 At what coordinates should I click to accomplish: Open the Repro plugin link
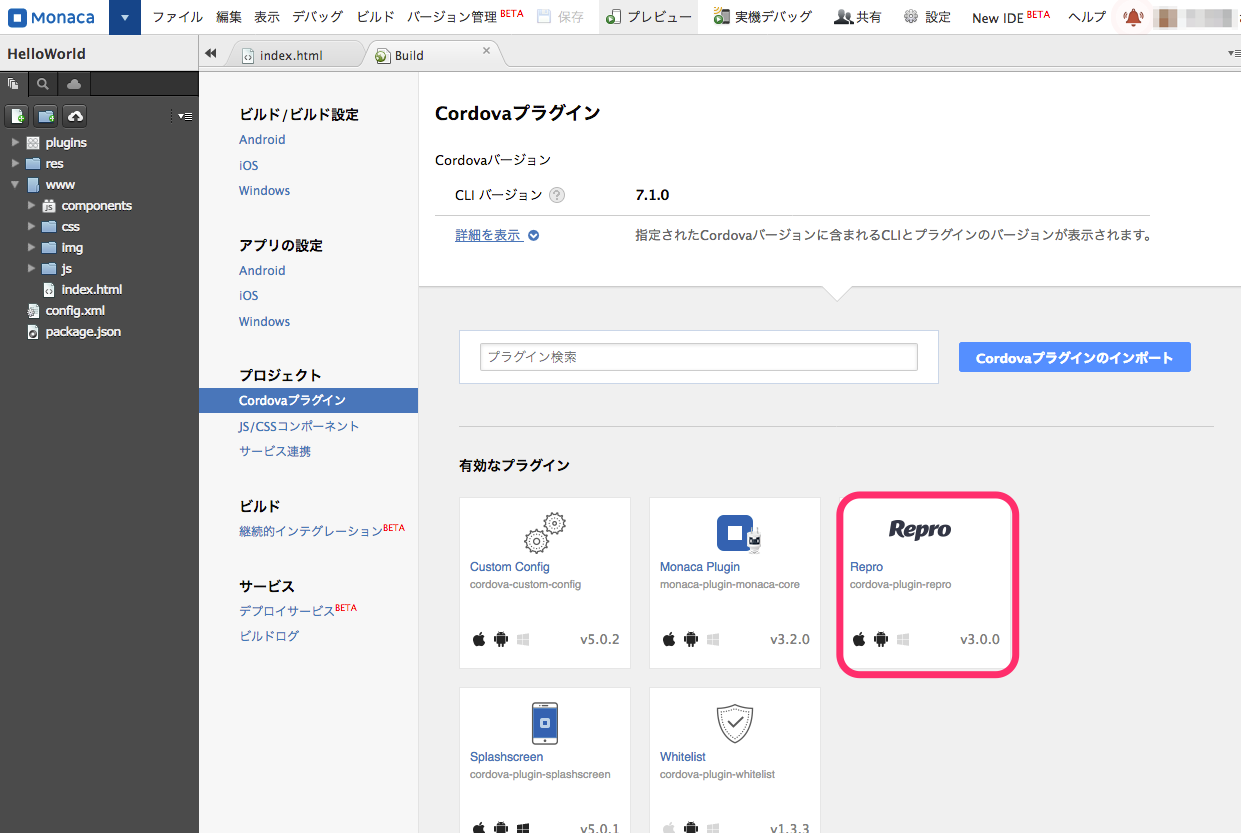[866, 567]
